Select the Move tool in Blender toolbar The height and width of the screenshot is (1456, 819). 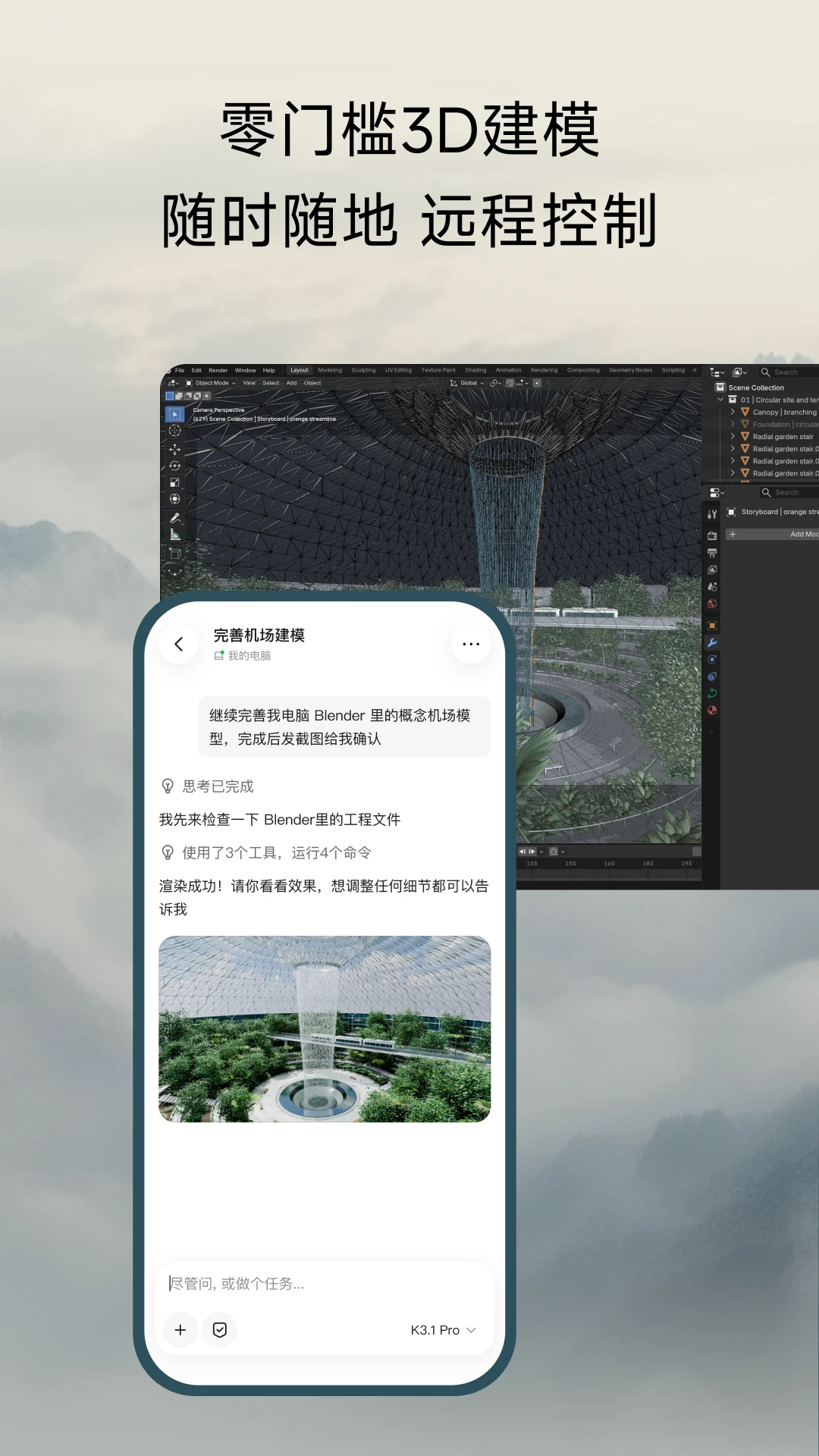click(175, 449)
